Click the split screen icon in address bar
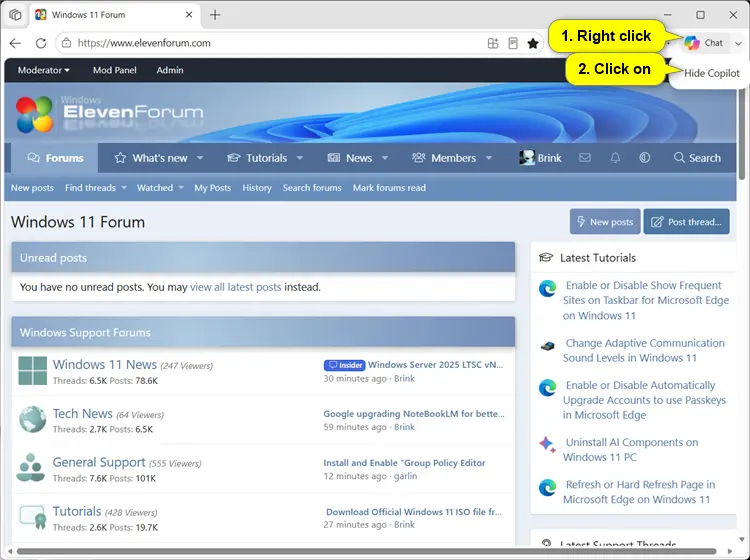This screenshot has height=560, width=750. pyautogui.click(x=493, y=43)
